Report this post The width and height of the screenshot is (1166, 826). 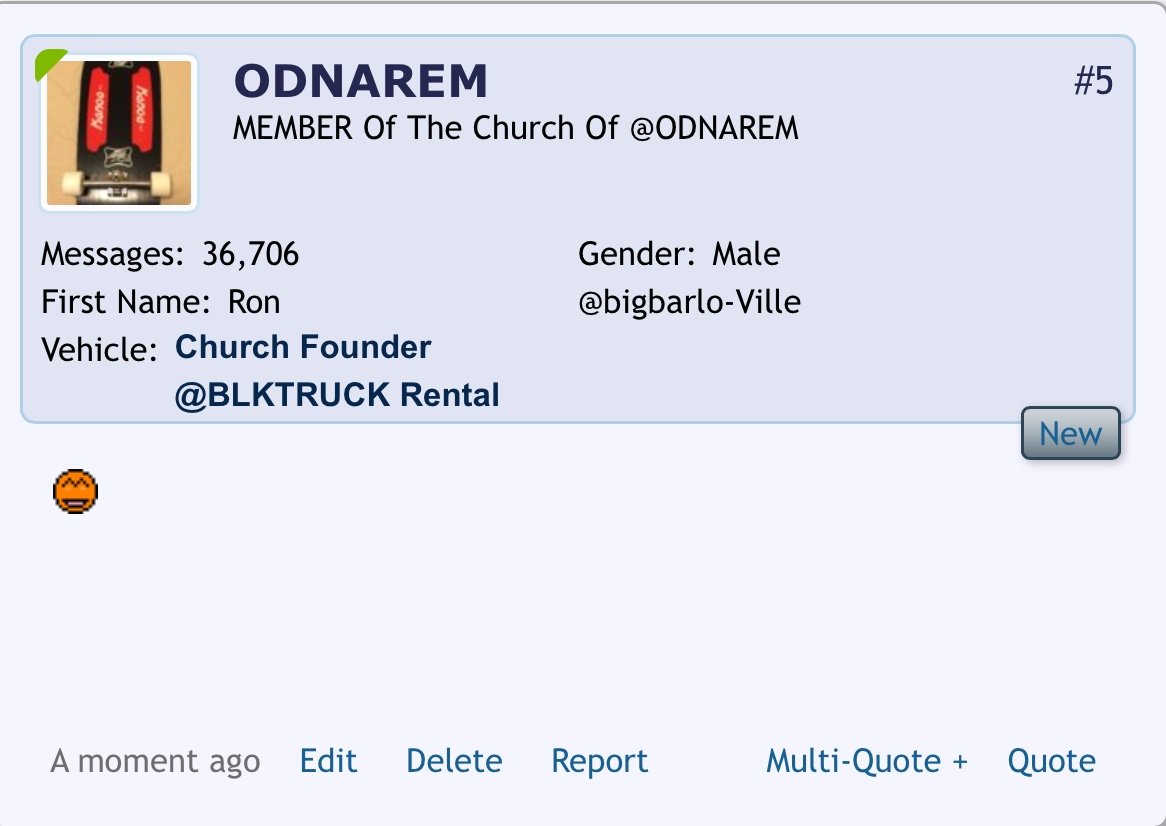click(599, 761)
